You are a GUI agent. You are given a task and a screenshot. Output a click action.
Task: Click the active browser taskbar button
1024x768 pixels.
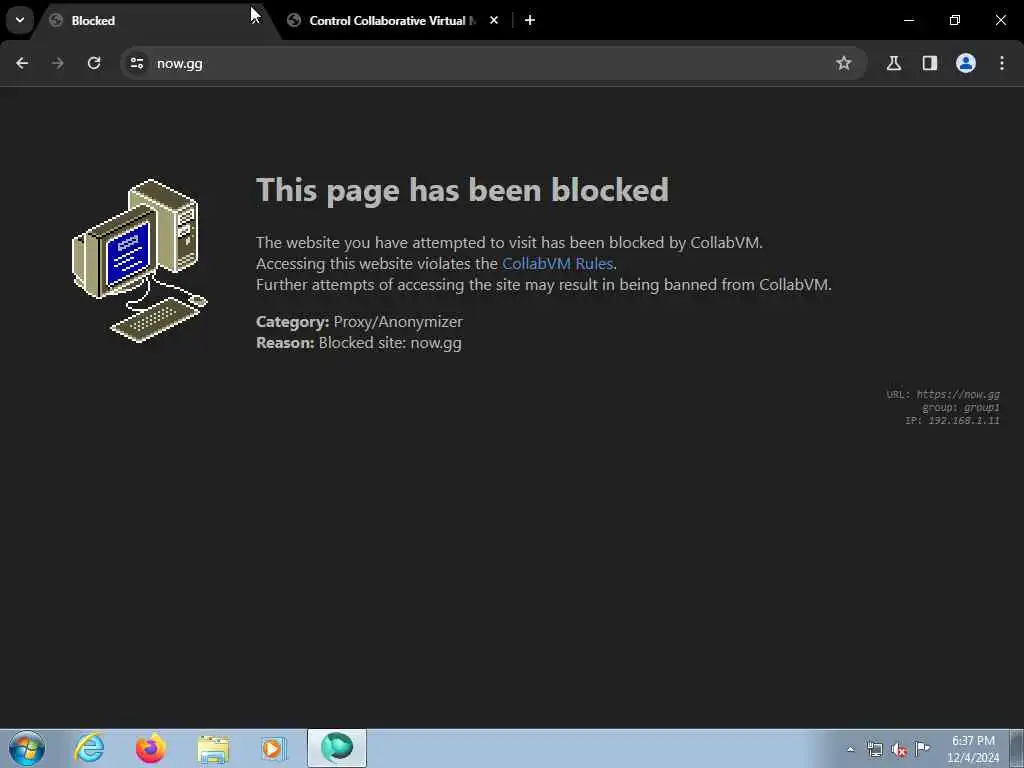337,748
